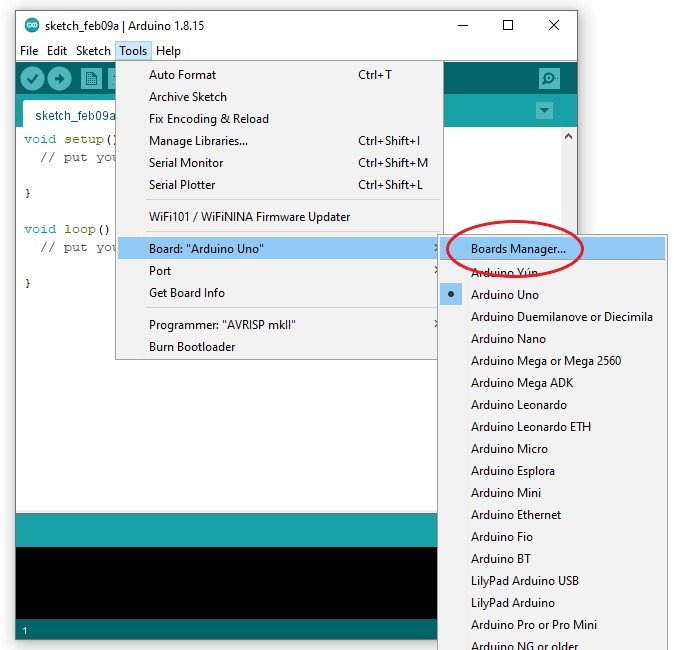Image resolution: width=685 pixels, height=650 pixels.
Task: Select Auto Format in Tools menu
Action: click(x=182, y=75)
